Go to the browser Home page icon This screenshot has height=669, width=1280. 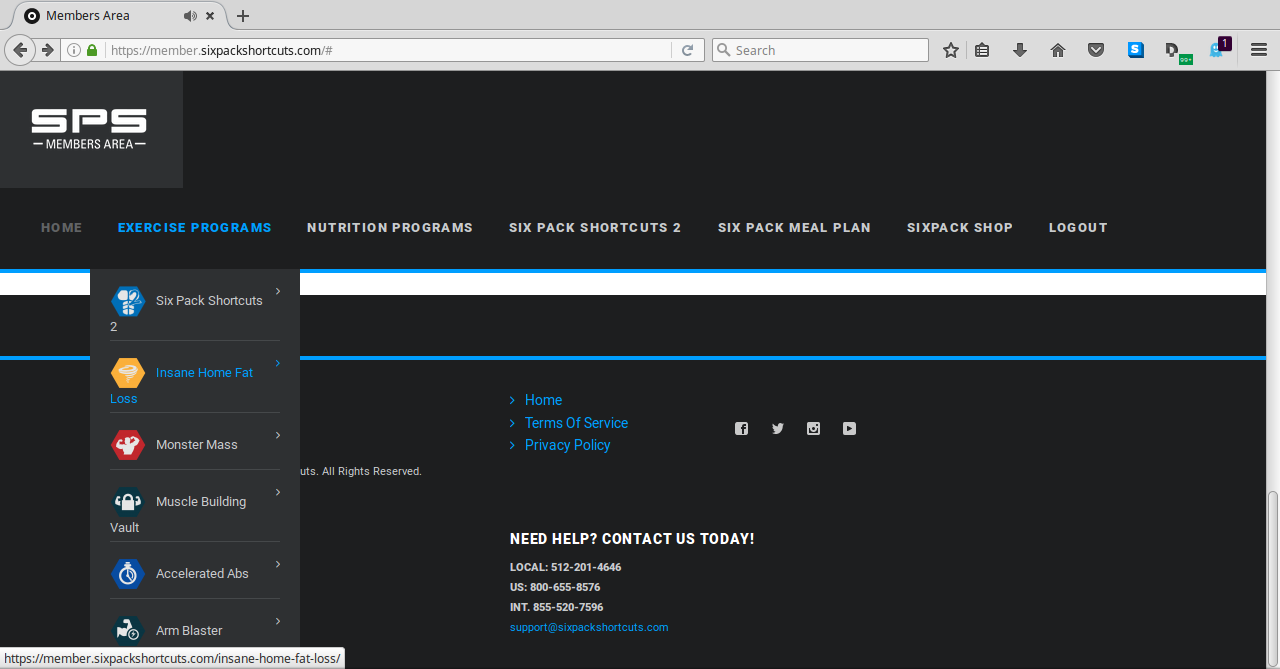click(1058, 50)
